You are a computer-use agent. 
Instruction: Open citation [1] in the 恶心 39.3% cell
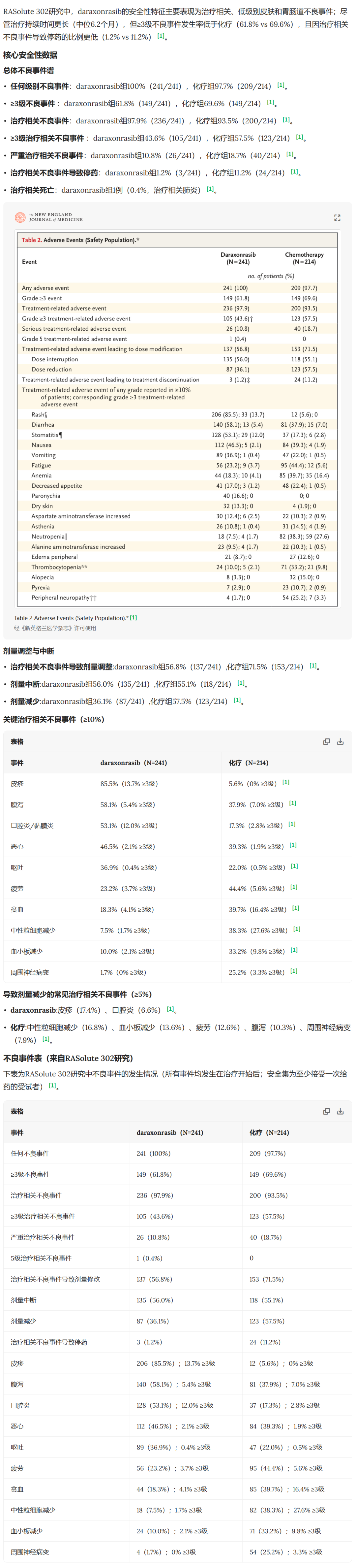point(293,845)
